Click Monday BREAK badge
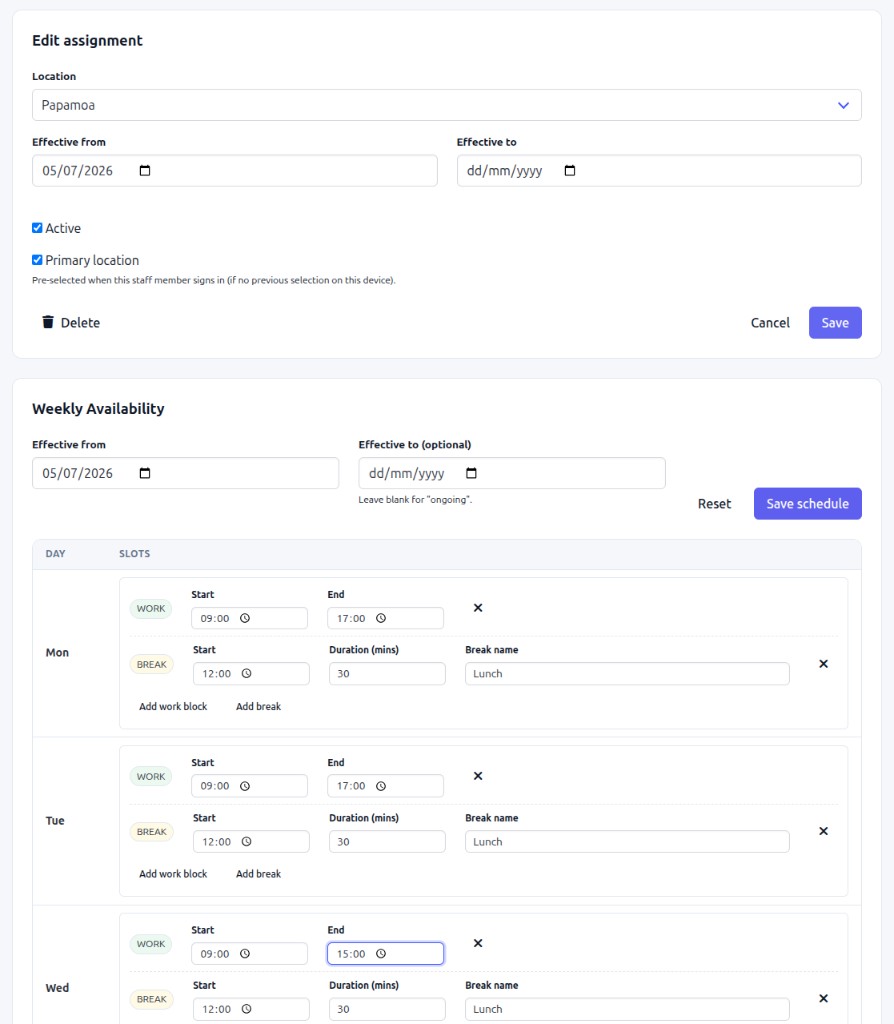The height and width of the screenshot is (1024, 894). 152,664
